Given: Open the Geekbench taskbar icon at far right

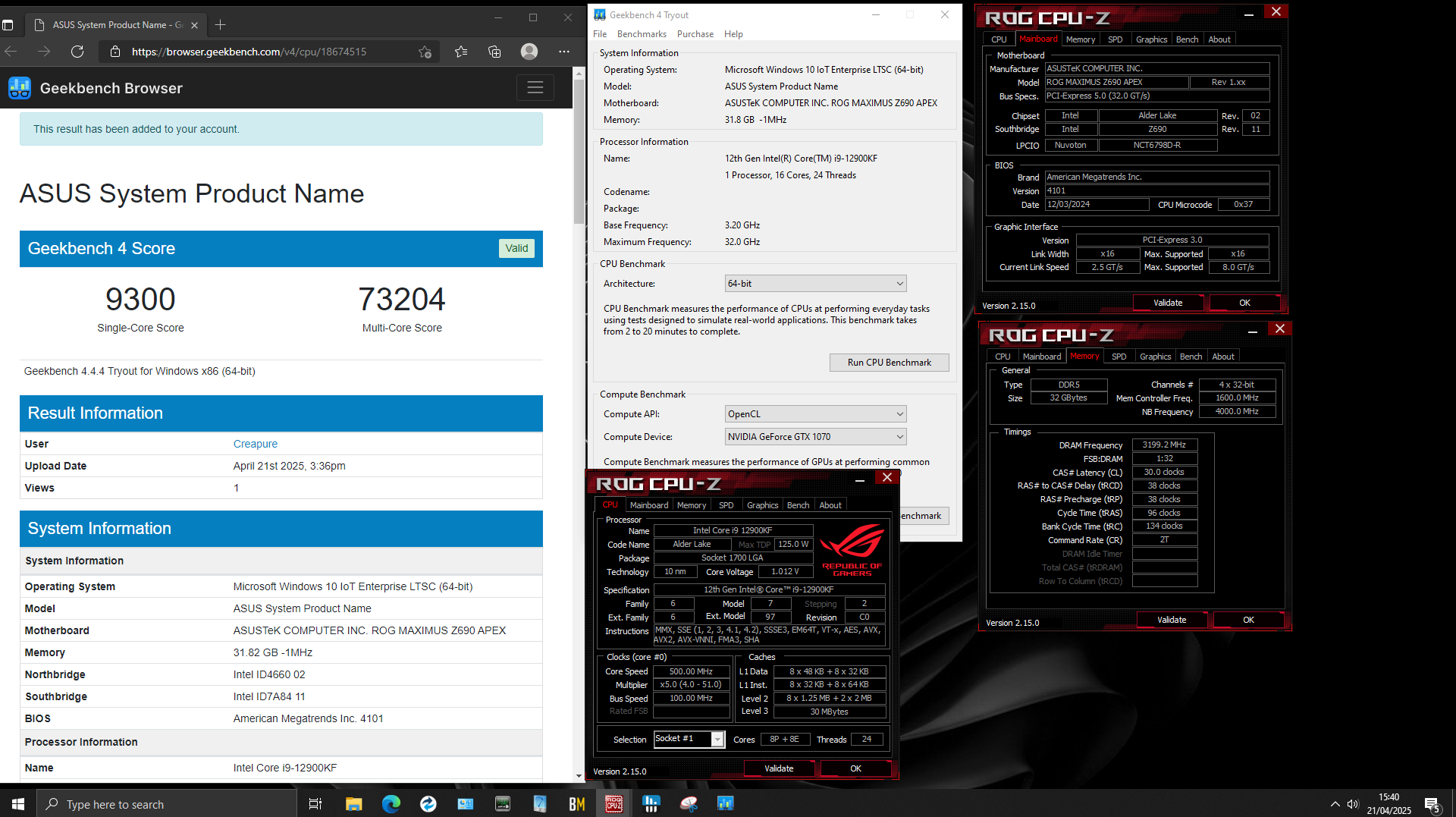Looking at the screenshot, I should 726,804.
